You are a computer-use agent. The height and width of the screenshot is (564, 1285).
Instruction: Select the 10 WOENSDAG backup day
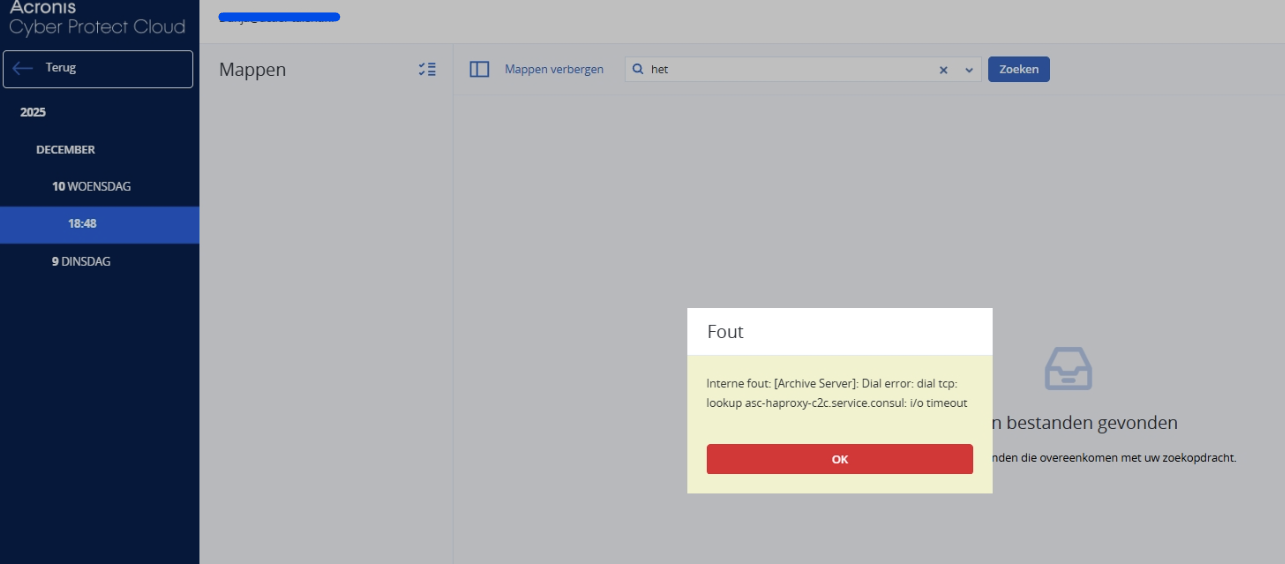pos(91,187)
